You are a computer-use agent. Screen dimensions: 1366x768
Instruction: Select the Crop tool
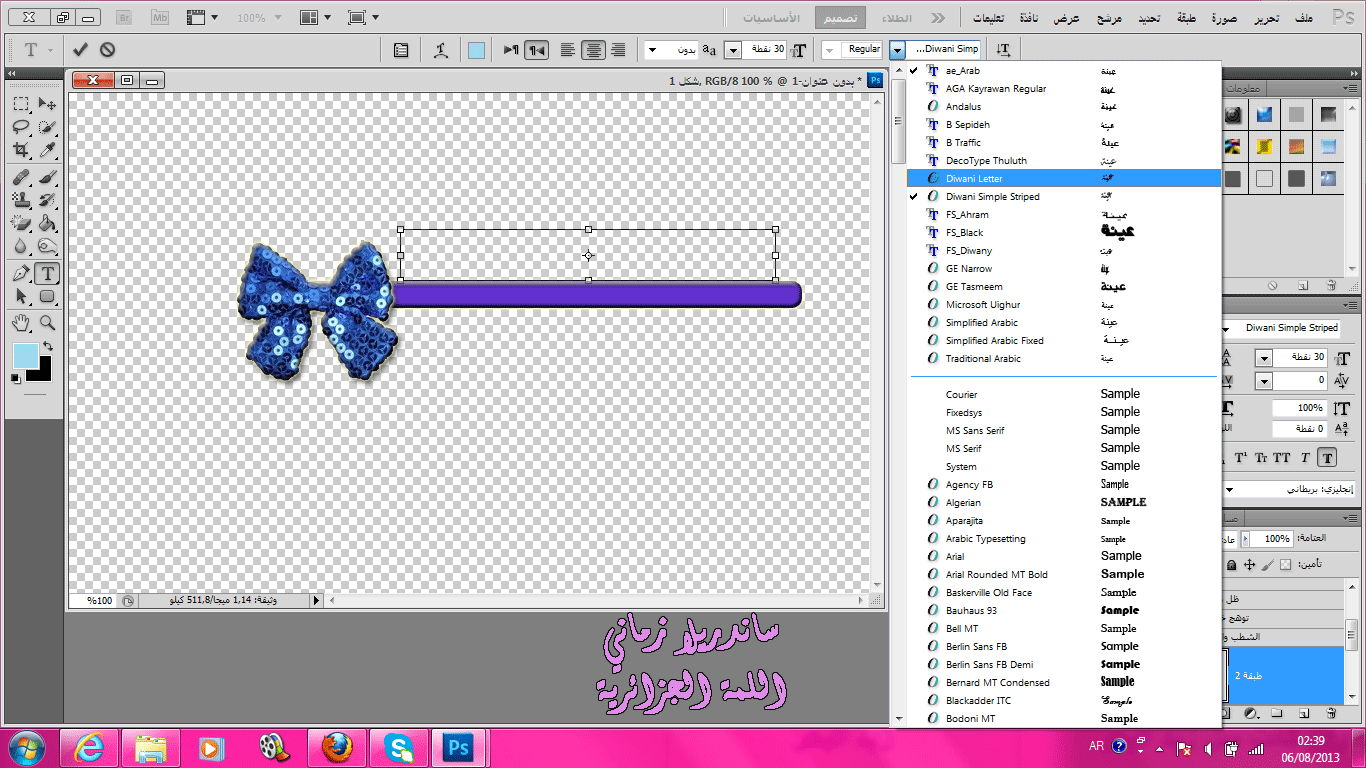coord(21,151)
